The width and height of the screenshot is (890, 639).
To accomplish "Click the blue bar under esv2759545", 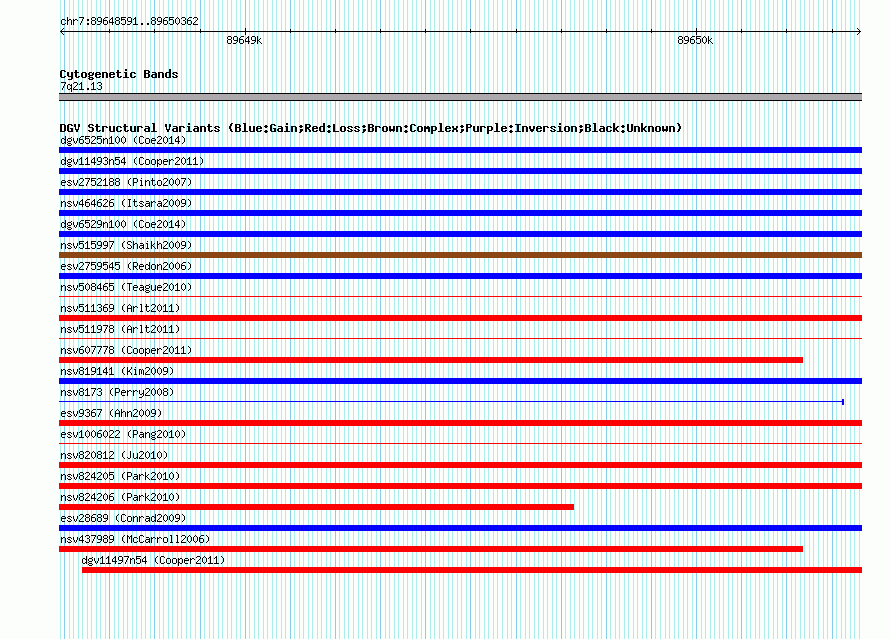I will 460,276.
